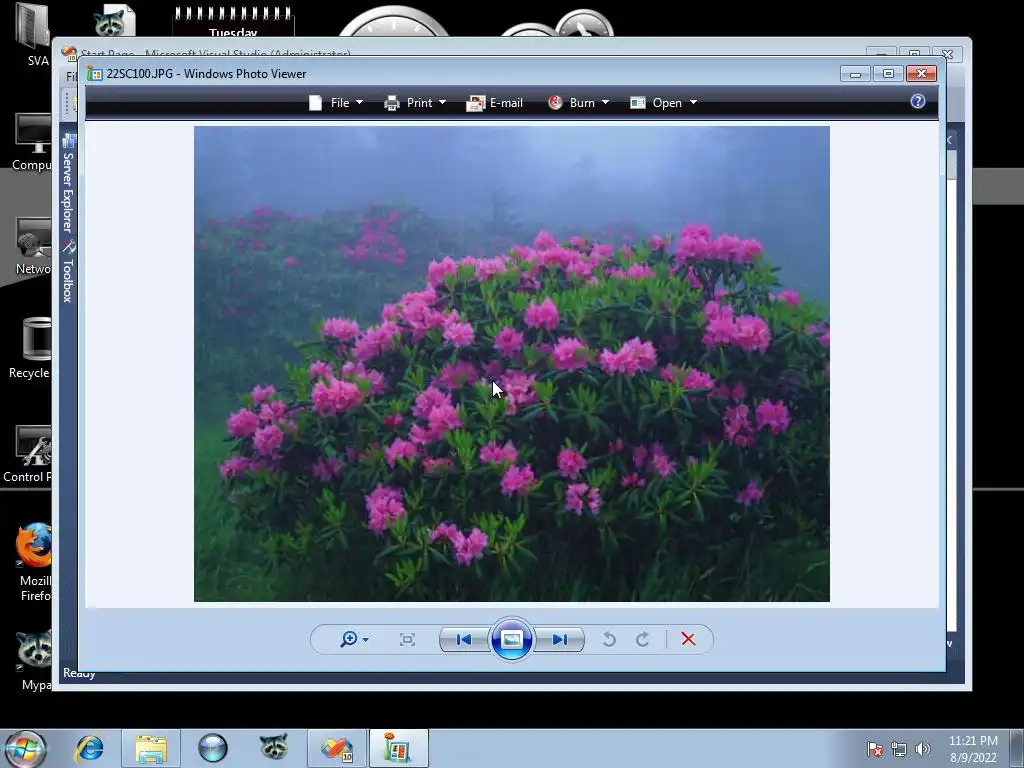This screenshot has width=1024, height=768.
Task: Start the slide show
Action: click(511, 639)
